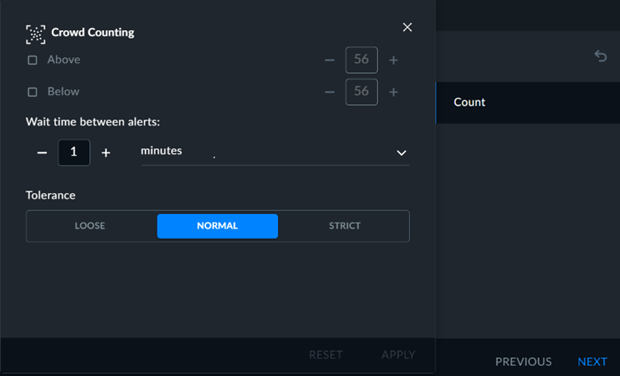620x376 pixels.
Task: Increase the Below threshold with plus
Action: pos(393,92)
